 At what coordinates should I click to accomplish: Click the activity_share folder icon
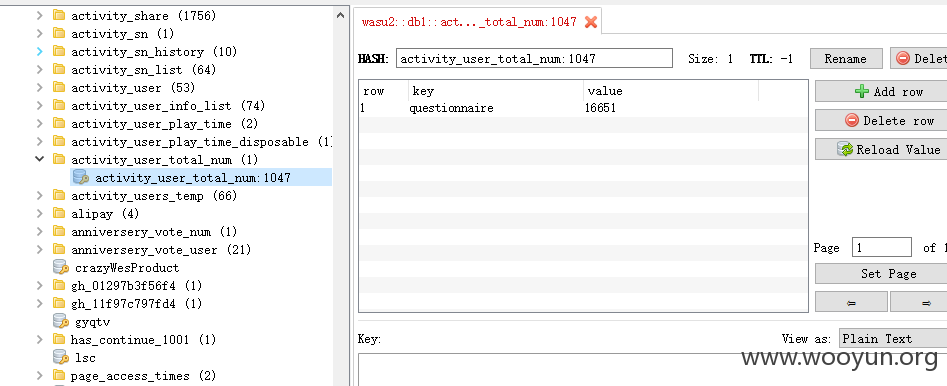click(59, 15)
